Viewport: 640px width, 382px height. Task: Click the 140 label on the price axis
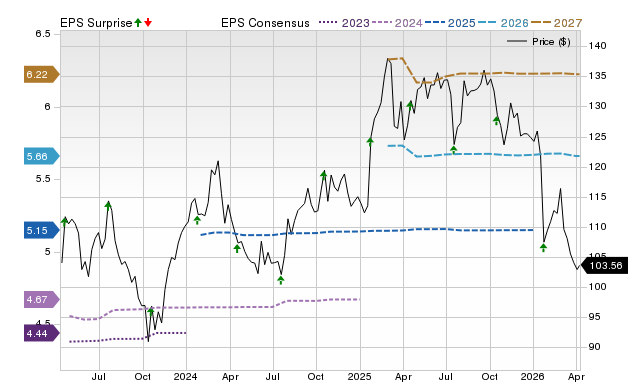598,46
